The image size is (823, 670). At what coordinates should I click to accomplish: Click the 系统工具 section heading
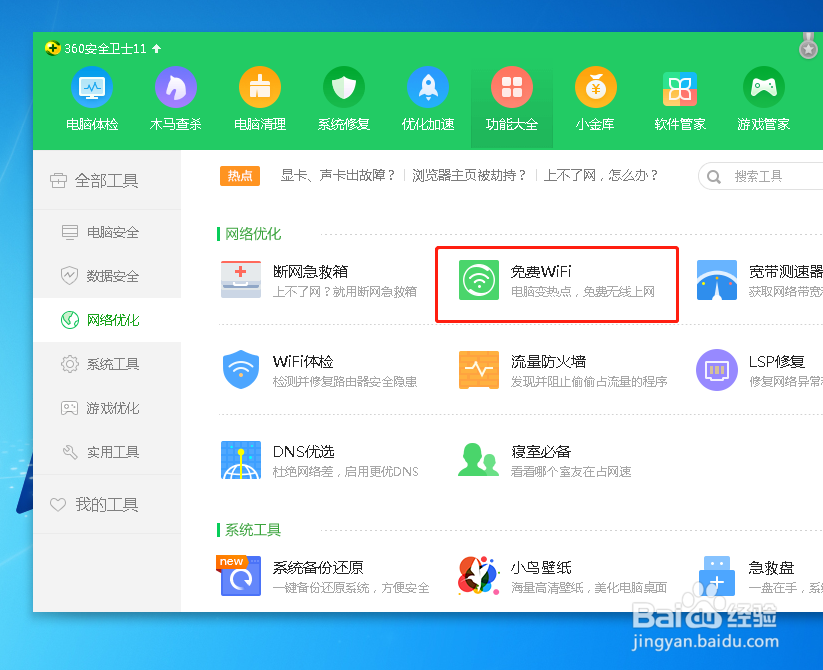[x=253, y=530]
